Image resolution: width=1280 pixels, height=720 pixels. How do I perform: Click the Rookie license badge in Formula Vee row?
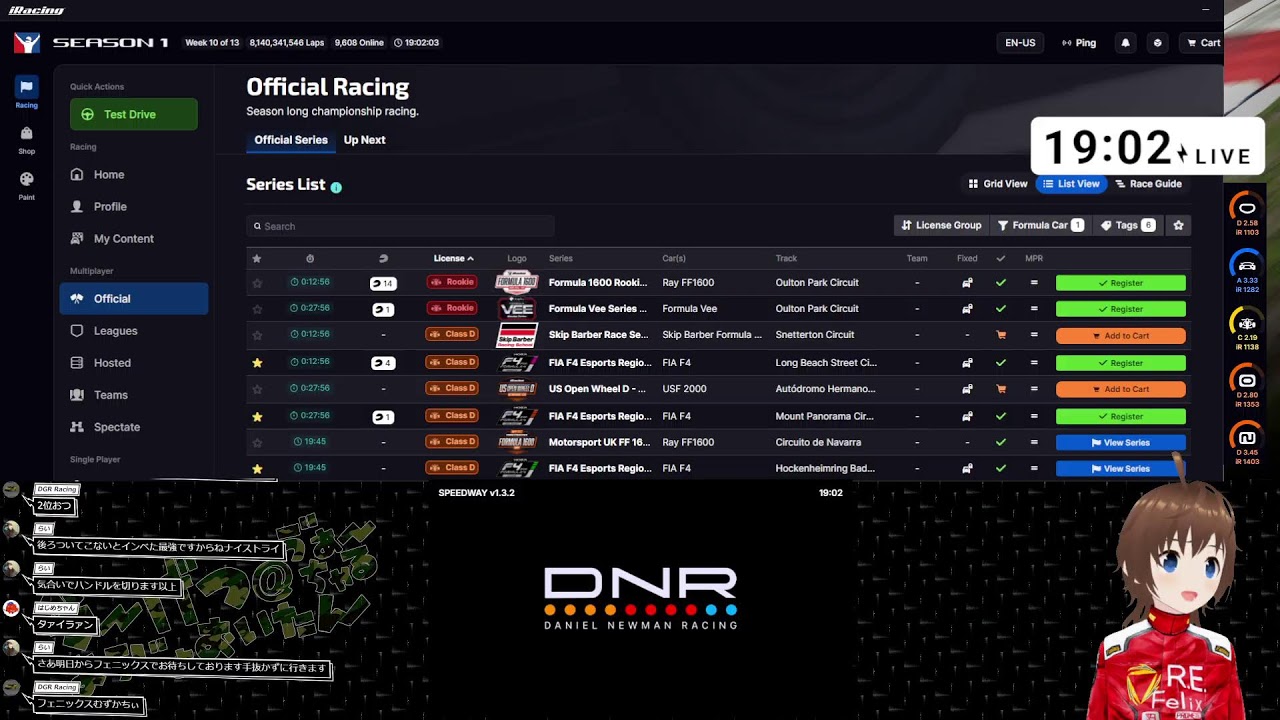click(x=451, y=308)
